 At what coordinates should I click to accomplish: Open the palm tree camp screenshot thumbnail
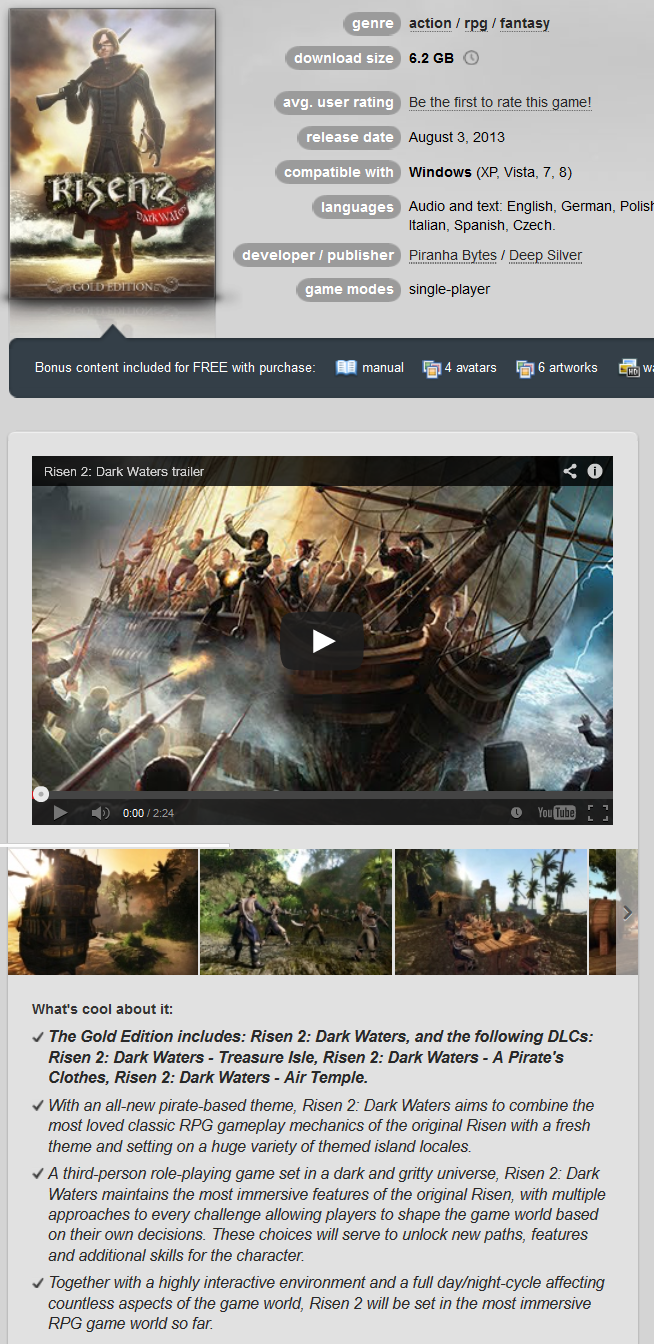point(491,912)
